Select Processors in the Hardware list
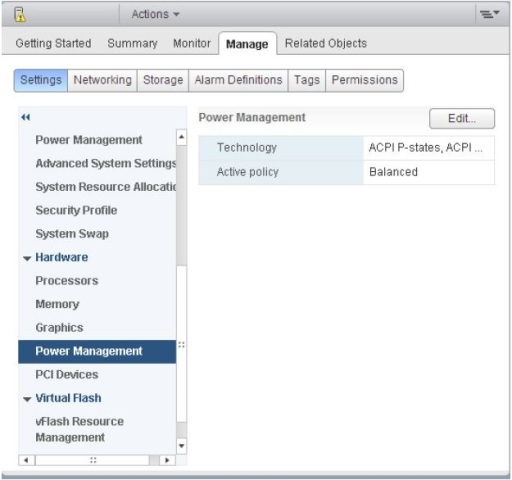 (x=67, y=281)
